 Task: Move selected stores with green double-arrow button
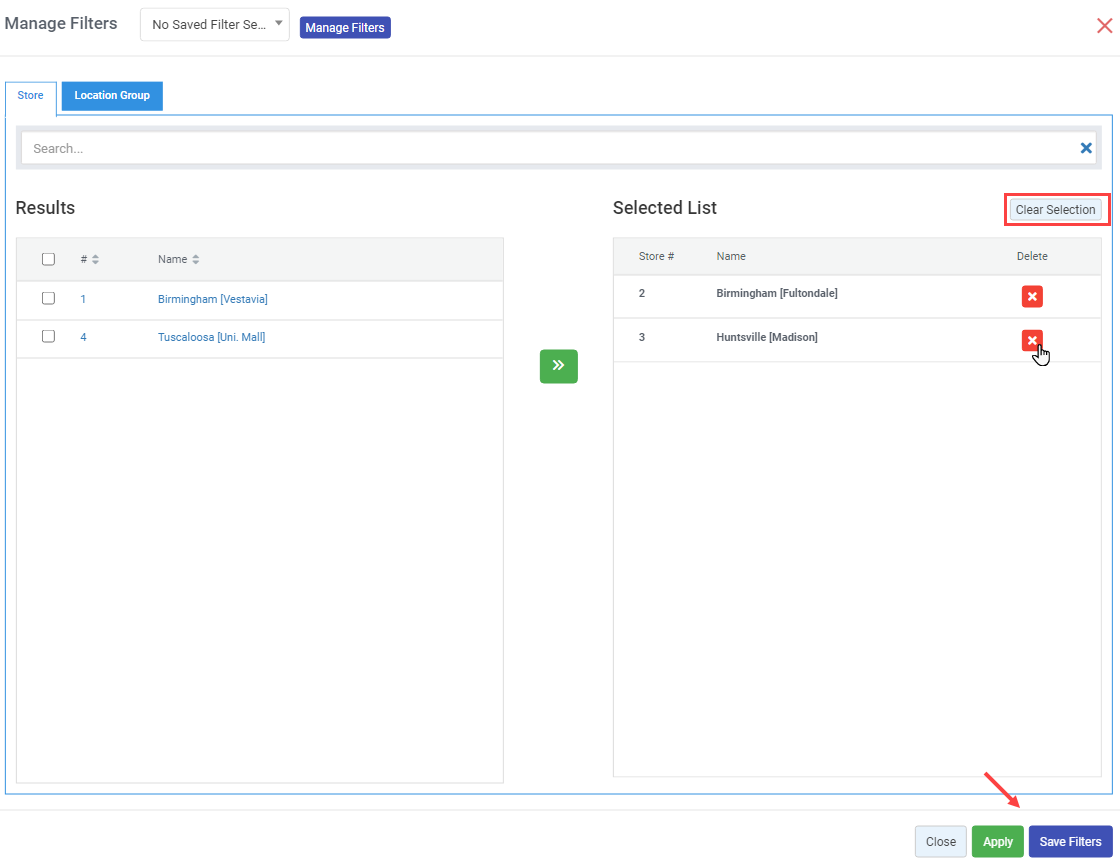[x=559, y=366]
